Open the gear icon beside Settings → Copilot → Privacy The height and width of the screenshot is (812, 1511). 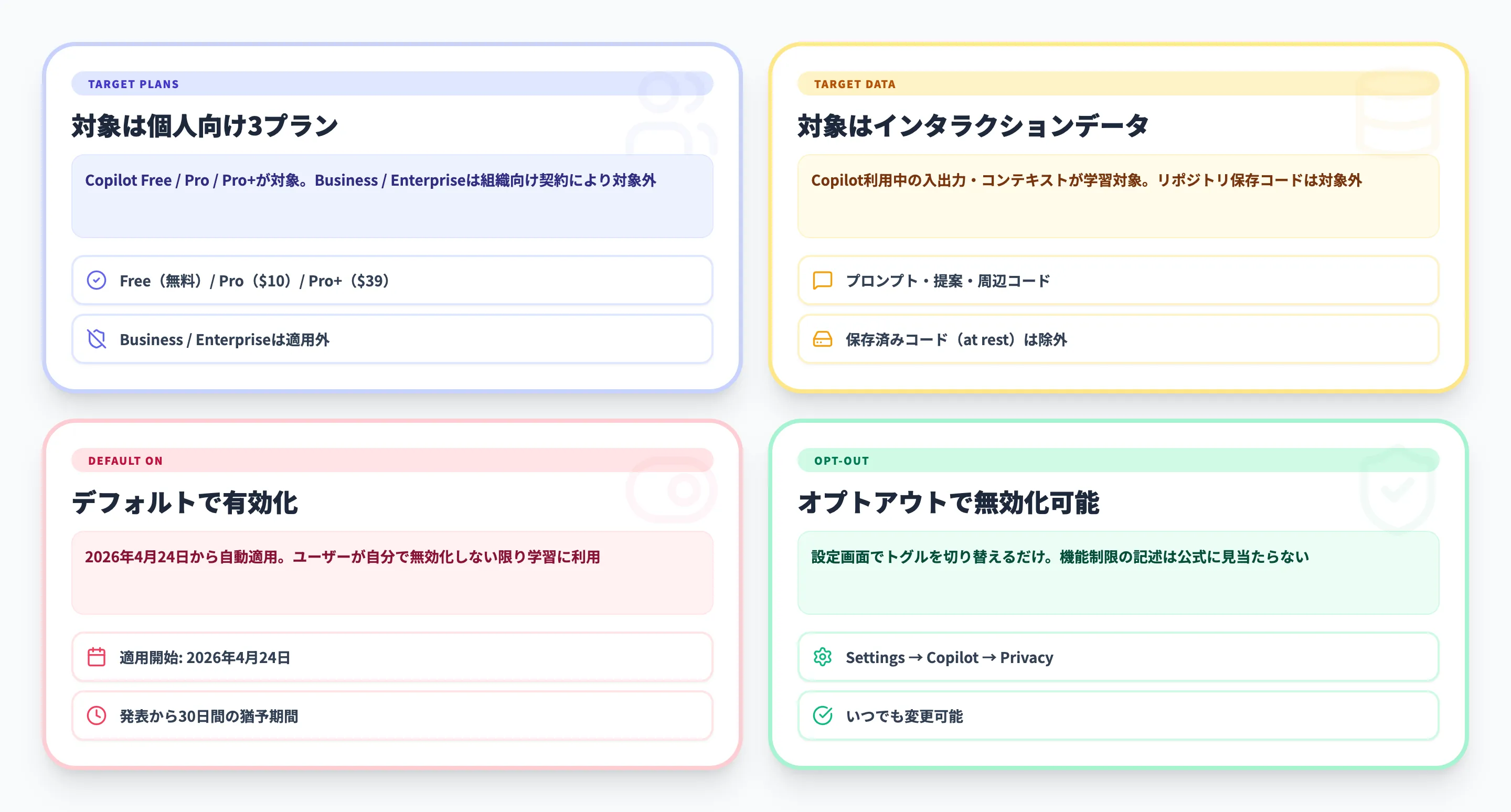[x=823, y=657]
